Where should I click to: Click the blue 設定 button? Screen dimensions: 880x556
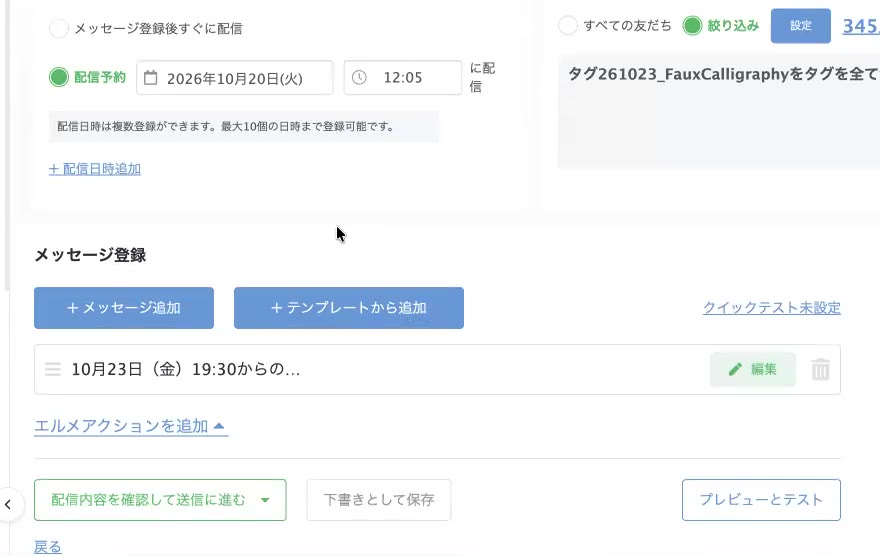point(800,26)
